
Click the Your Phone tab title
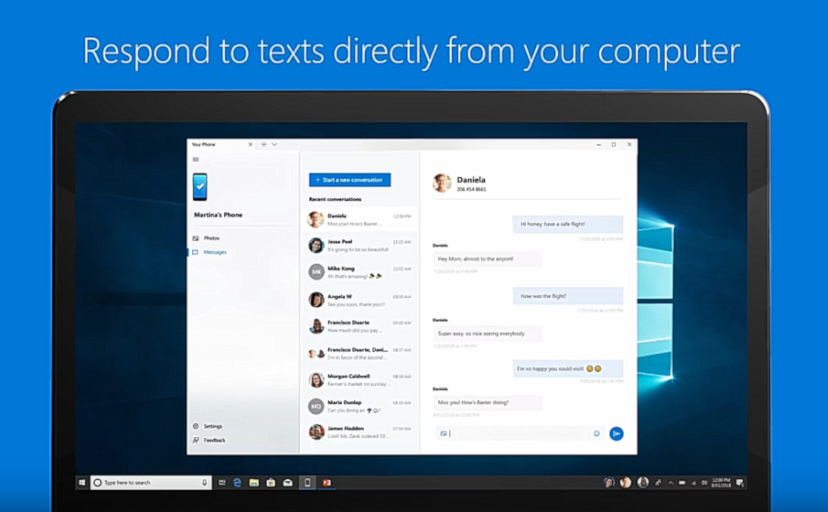click(204, 144)
